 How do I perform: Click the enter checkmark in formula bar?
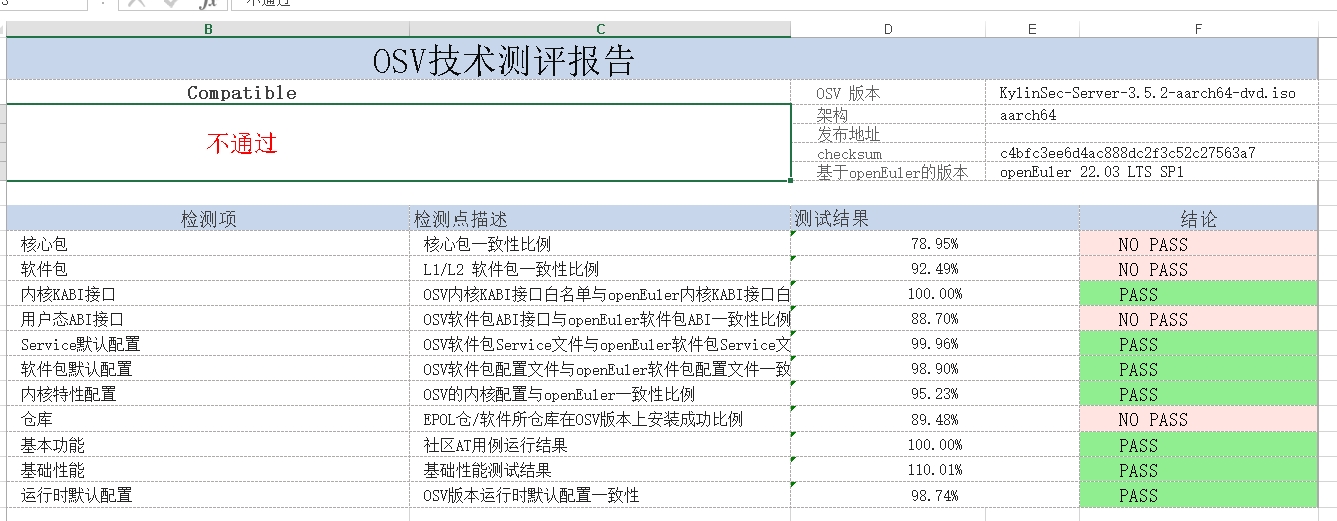pos(171,3)
